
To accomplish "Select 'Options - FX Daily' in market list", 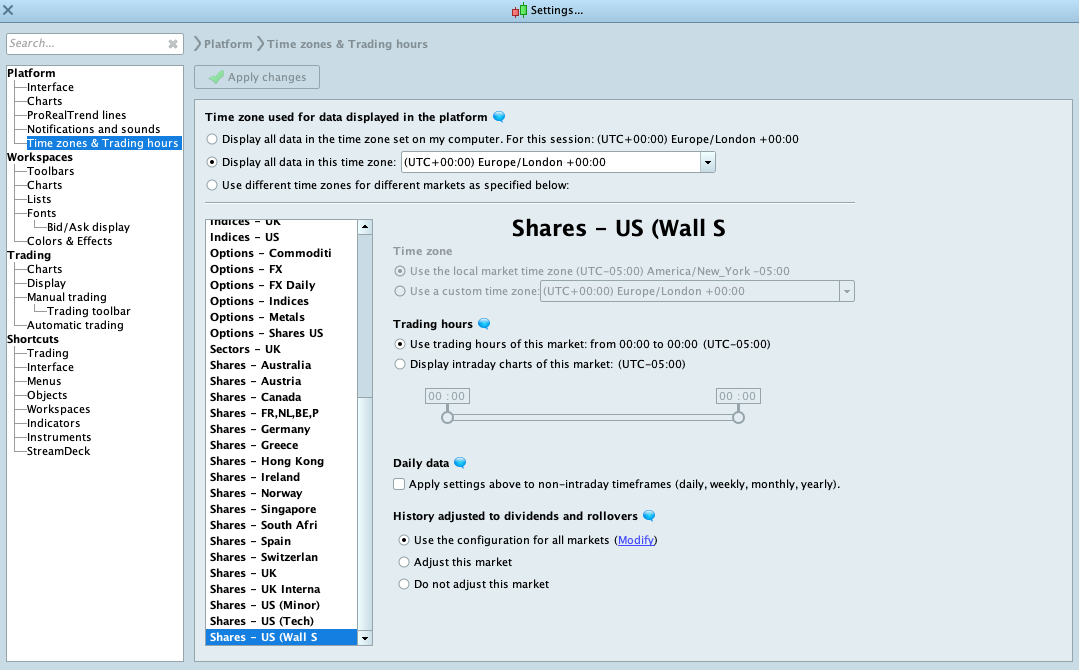I will [x=281, y=285].
